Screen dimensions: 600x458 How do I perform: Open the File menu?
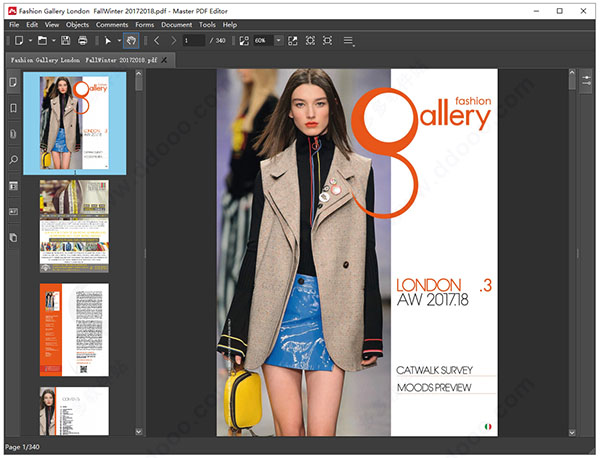click(14, 25)
